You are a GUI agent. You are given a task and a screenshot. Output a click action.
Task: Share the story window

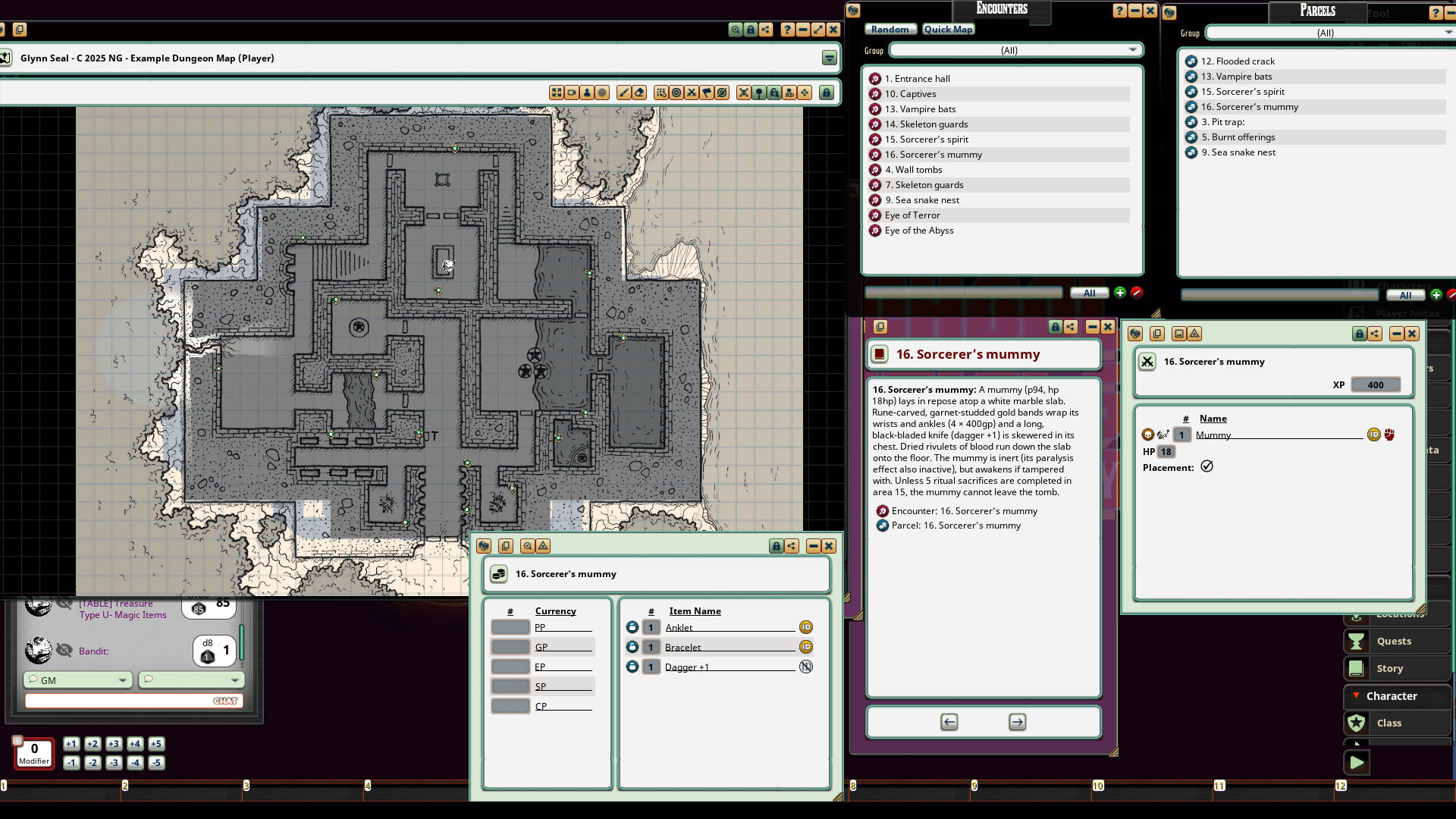[1070, 327]
